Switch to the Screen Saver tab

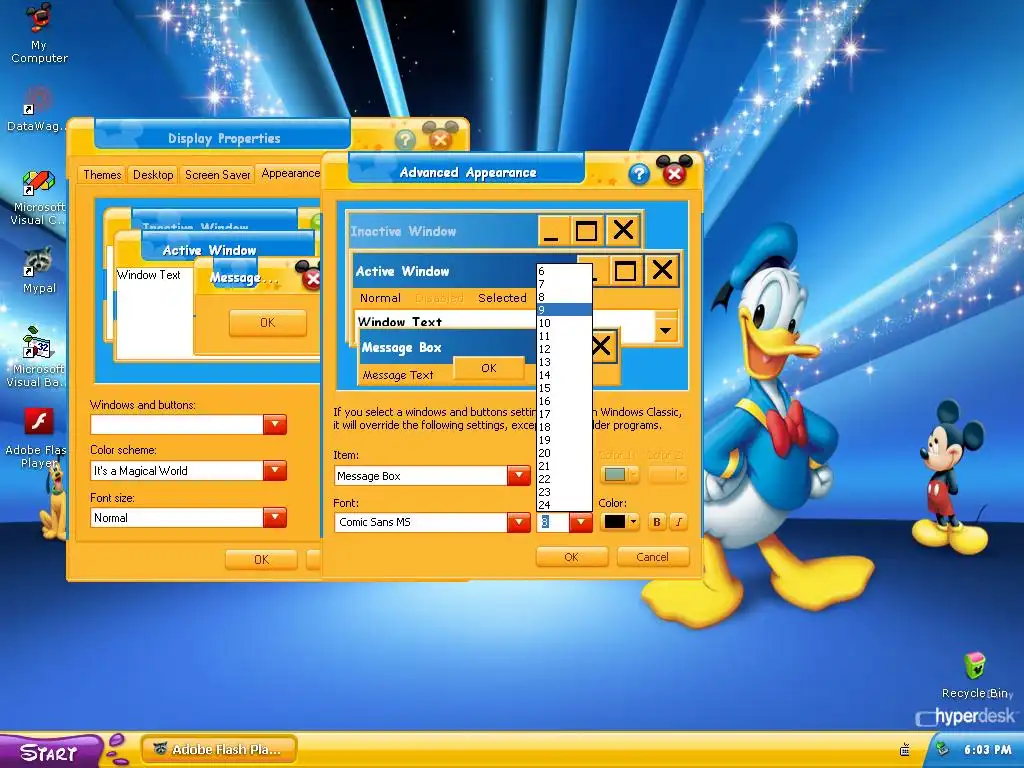(x=217, y=174)
